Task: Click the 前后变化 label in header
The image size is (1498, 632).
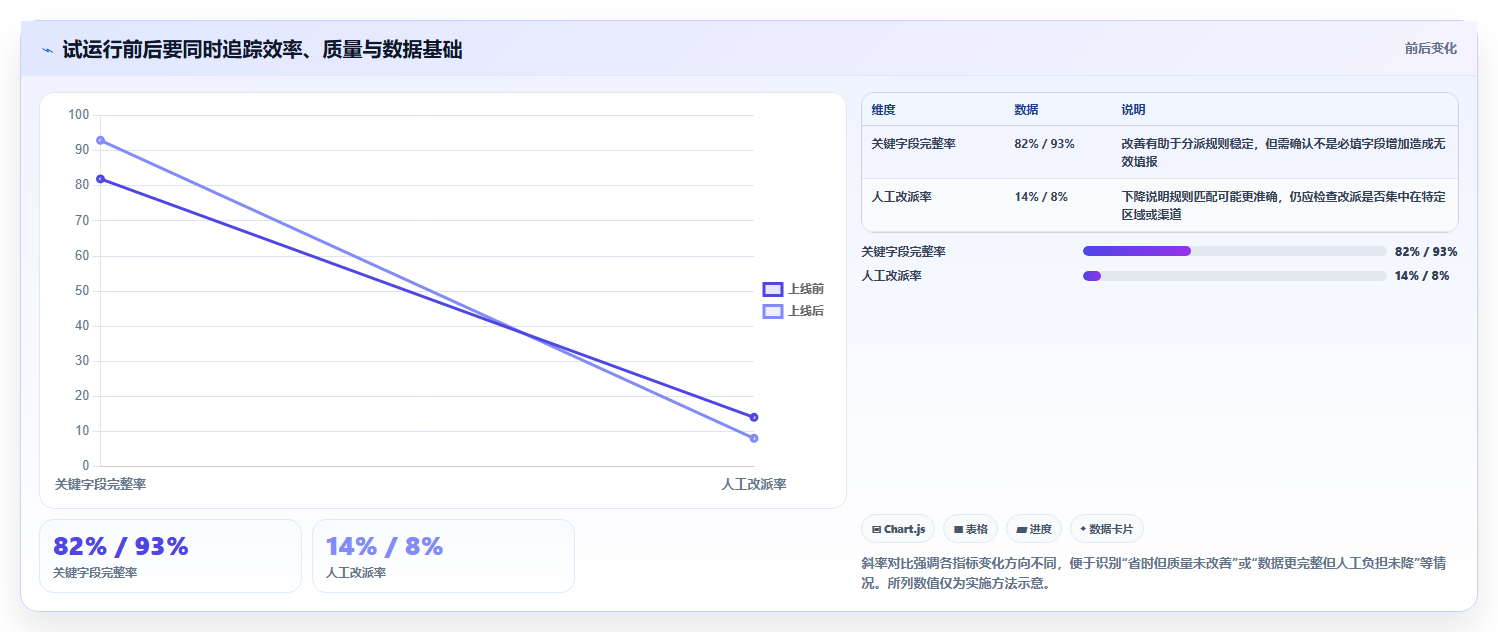Action: click(1430, 48)
